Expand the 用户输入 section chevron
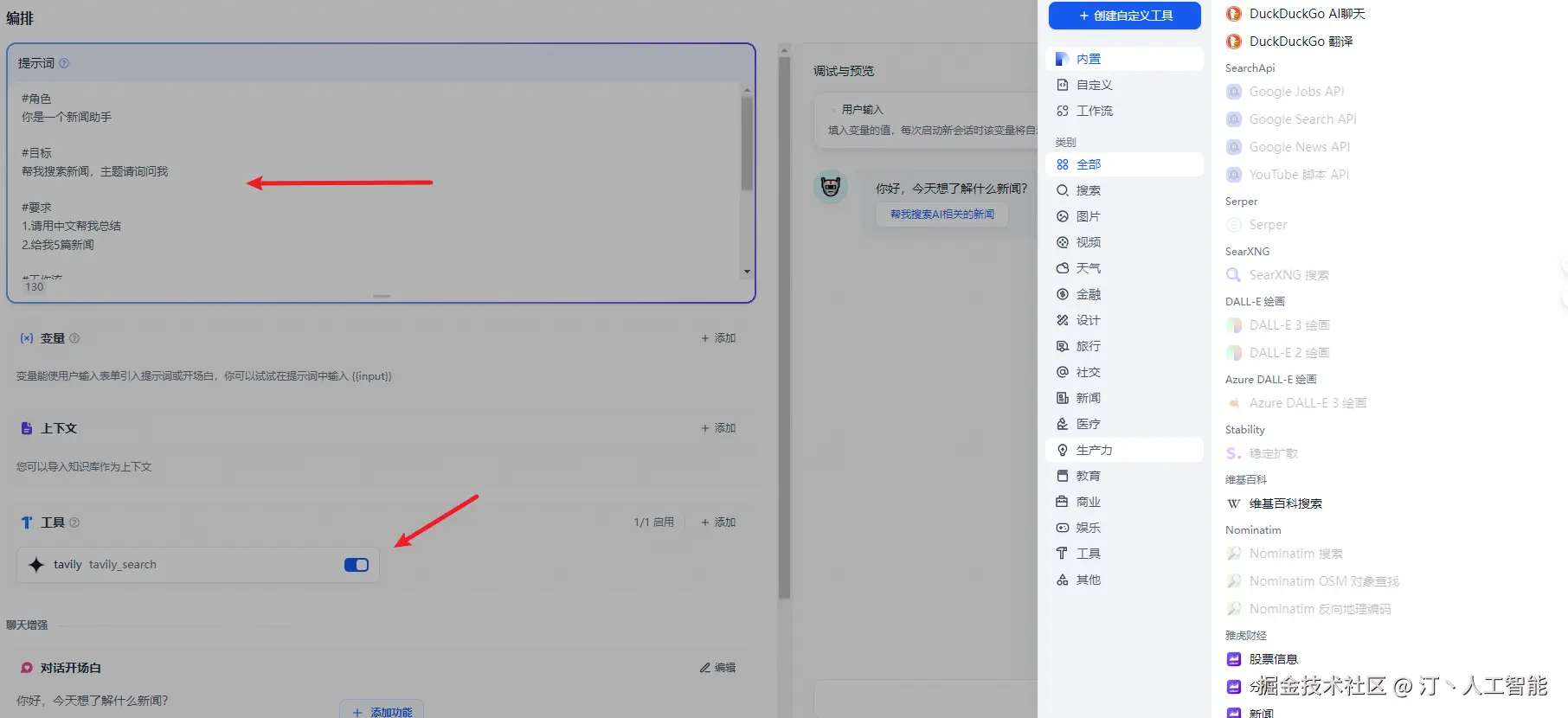The width and height of the screenshot is (1568, 718). (x=833, y=110)
